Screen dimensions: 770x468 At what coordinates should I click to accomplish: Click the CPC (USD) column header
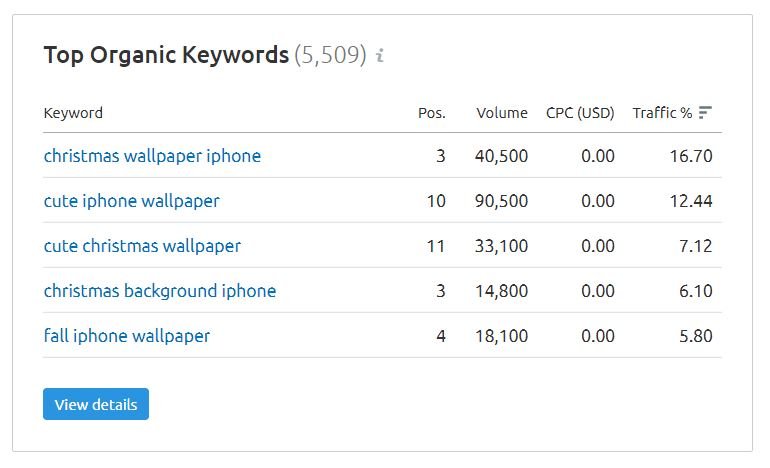(x=580, y=113)
